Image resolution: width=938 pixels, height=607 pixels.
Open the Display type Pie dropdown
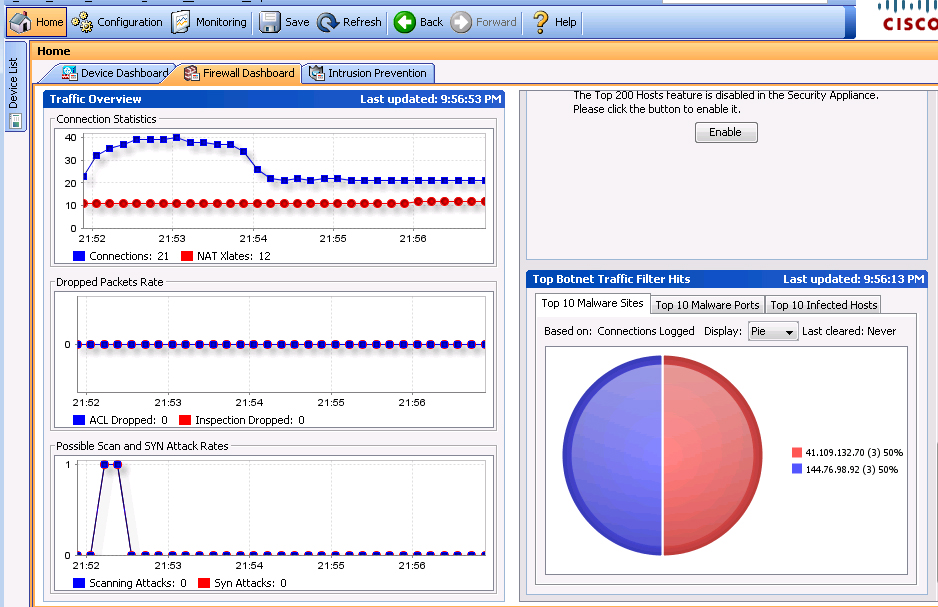tap(773, 331)
